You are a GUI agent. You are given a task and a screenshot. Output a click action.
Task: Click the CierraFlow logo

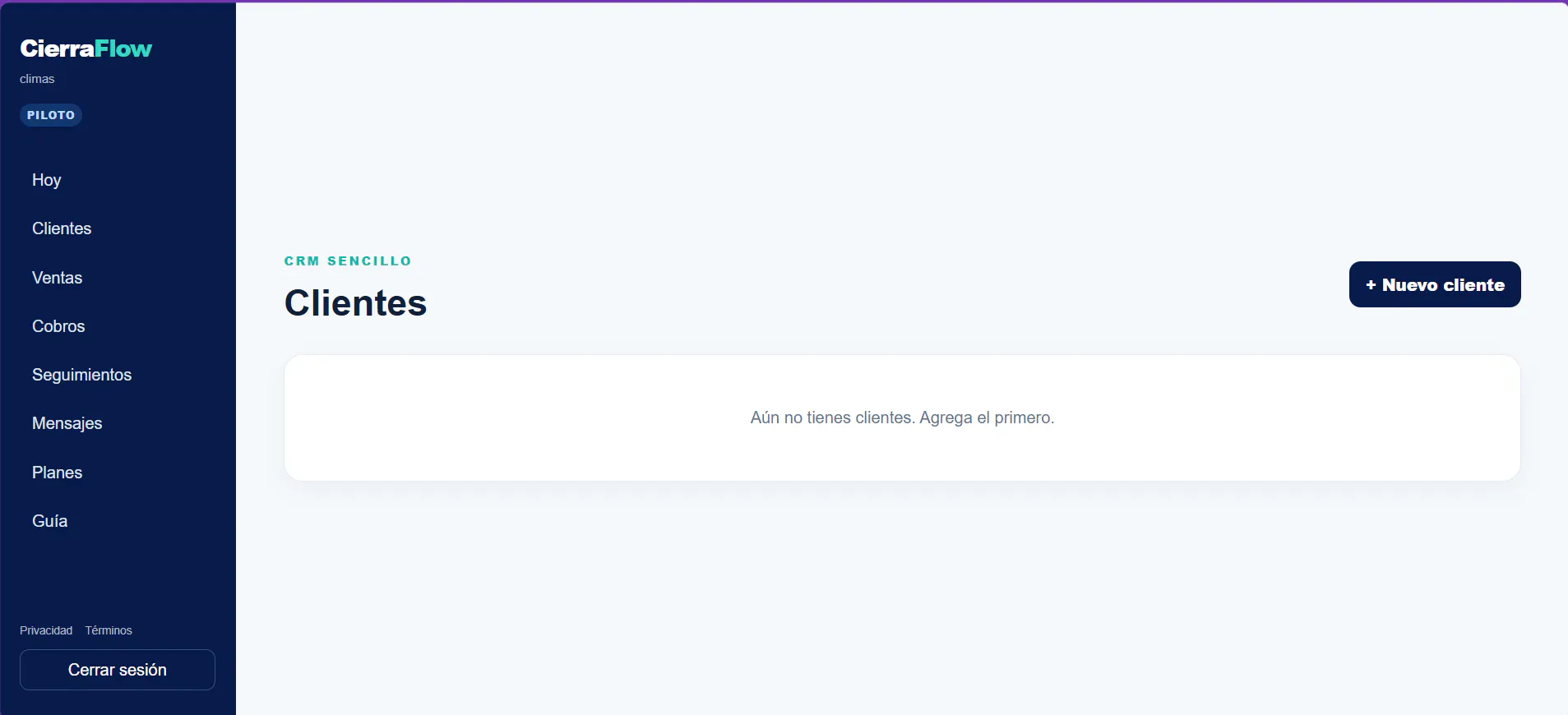pyautogui.click(x=86, y=48)
